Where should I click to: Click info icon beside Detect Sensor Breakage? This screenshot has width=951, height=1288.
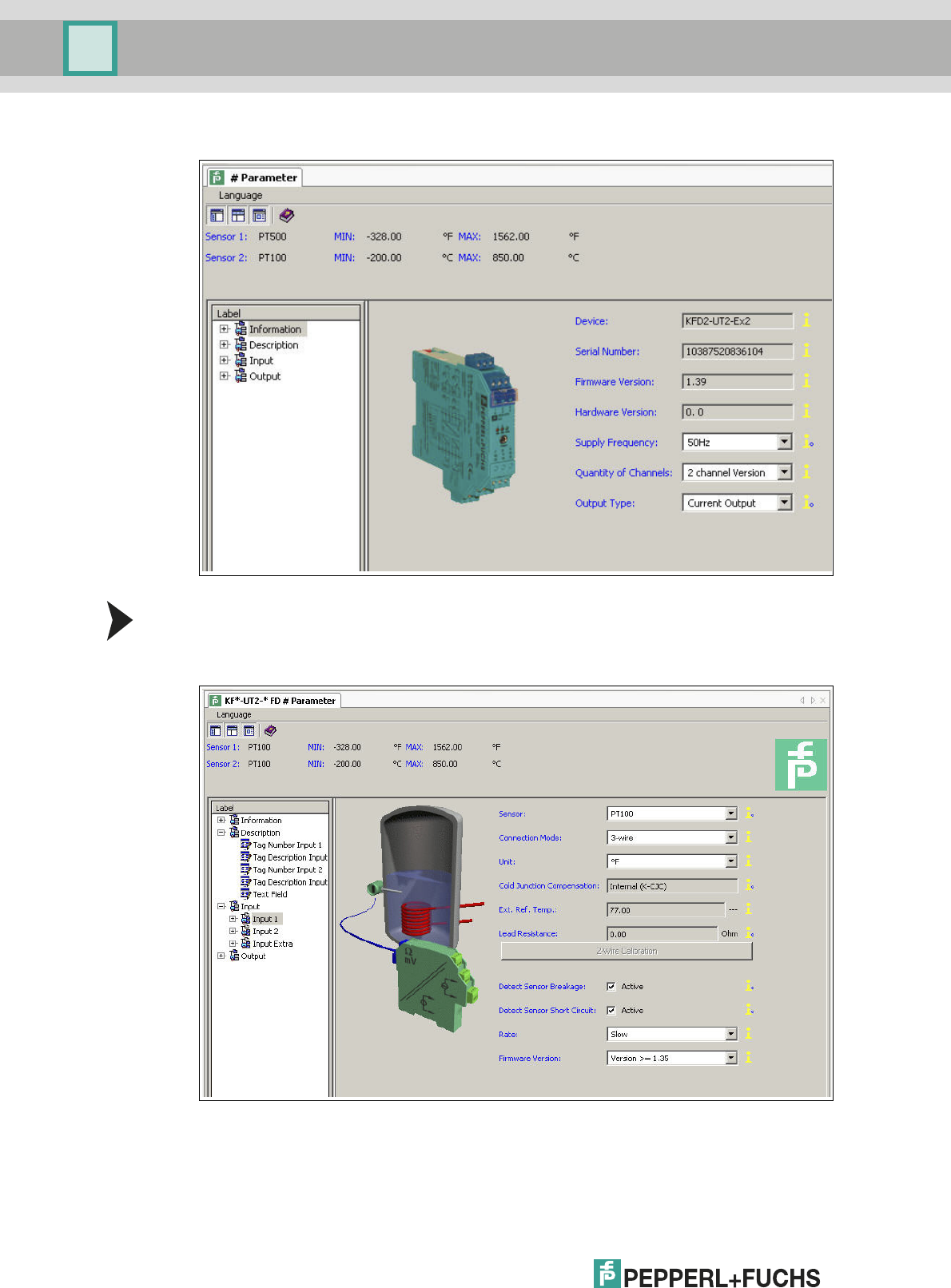[x=750, y=986]
